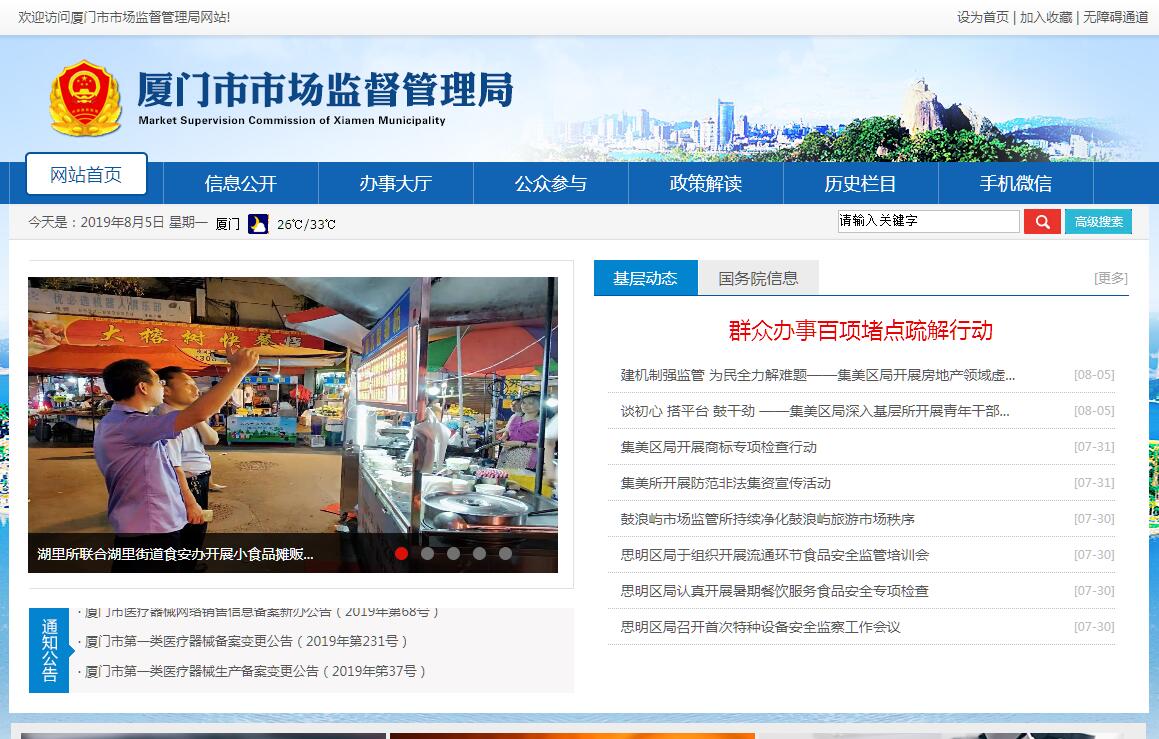Expand news list via [更多] link
1159x739 pixels.
[1110, 278]
